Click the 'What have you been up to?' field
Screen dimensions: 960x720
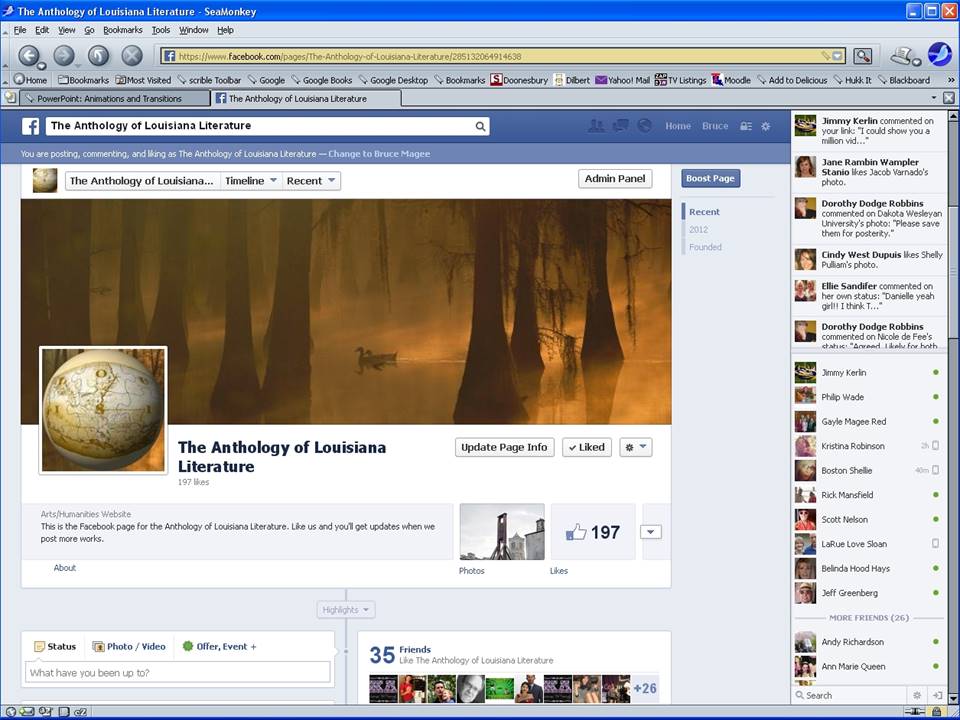[x=178, y=673]
